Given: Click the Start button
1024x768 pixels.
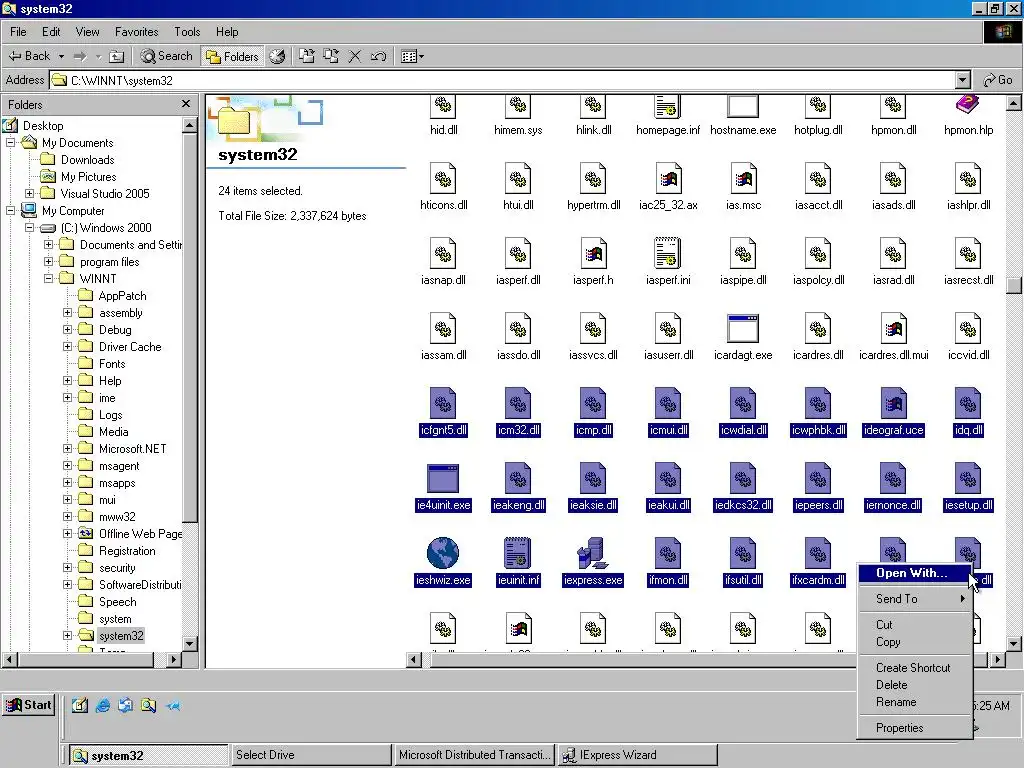Looking at the screenshot, I should (29, 705).
